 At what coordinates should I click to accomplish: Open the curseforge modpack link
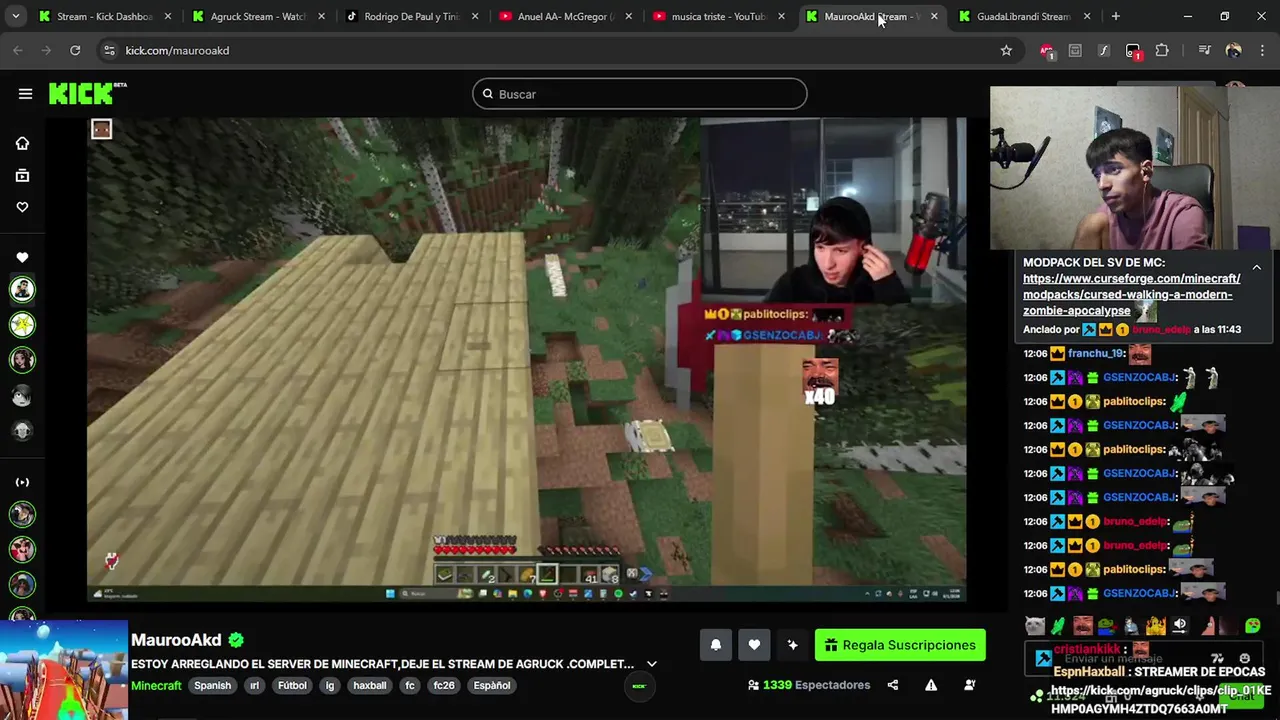coord(1131,295)
